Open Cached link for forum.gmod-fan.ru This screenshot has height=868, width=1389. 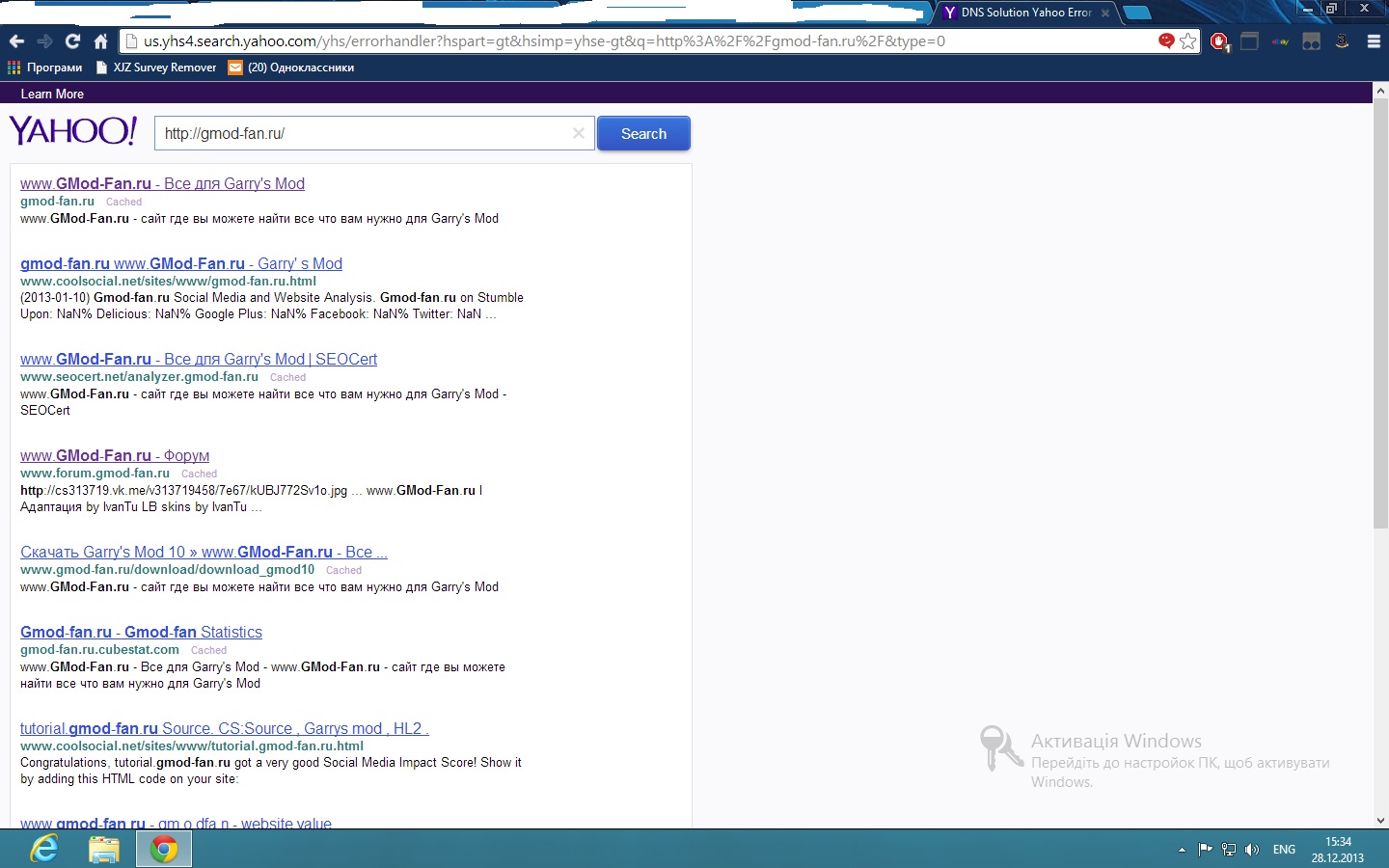point(199,474)
